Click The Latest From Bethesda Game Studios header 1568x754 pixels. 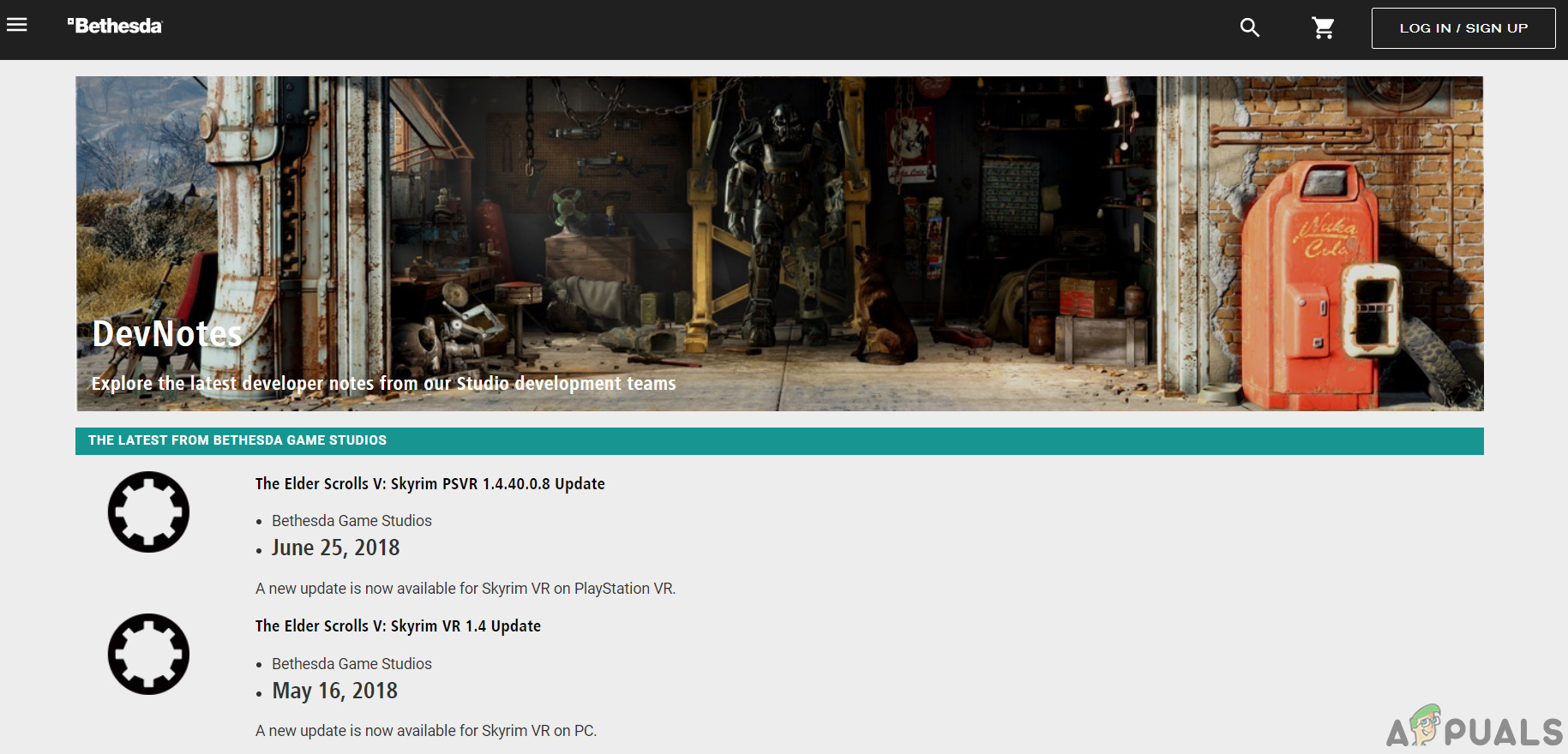779,440
